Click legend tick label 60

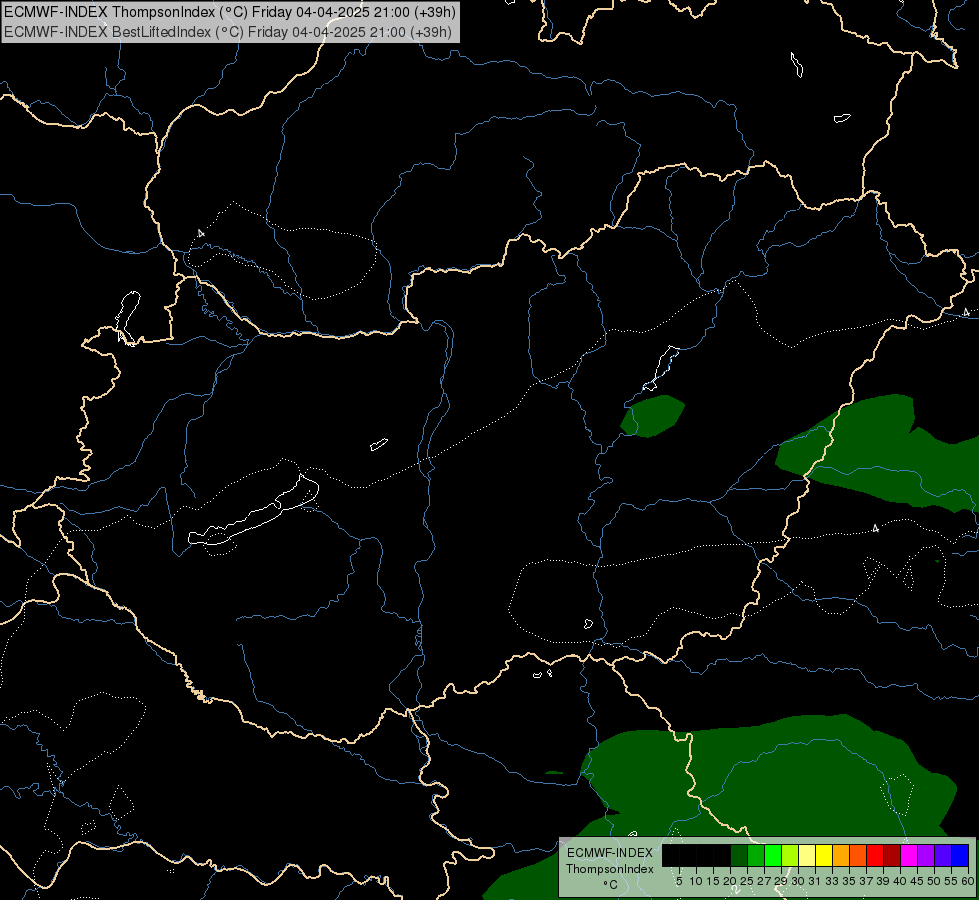pyautogui.click(x=968, y=881)
